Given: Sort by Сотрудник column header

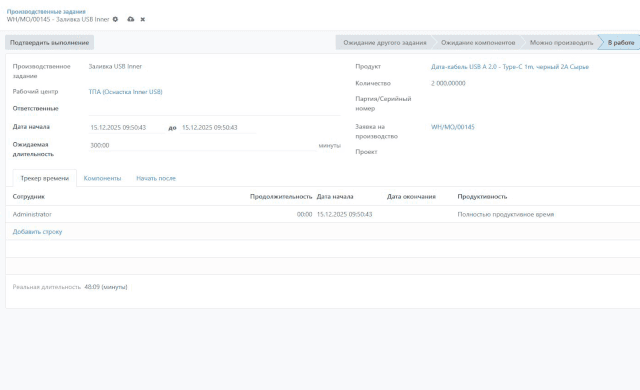Looking at the screenshot, I should pyautogui.click(x=29, y=197).
